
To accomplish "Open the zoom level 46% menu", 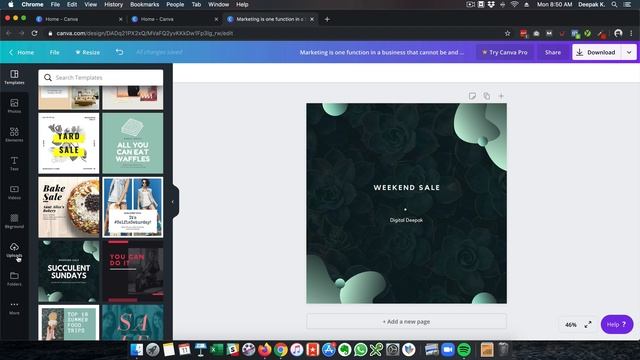I will pos(571,325).
